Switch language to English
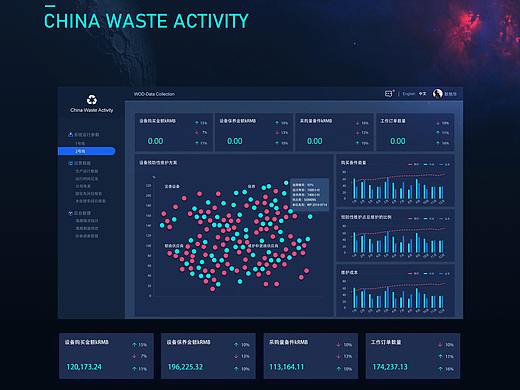The image size is (520, 390). [409, 94]
